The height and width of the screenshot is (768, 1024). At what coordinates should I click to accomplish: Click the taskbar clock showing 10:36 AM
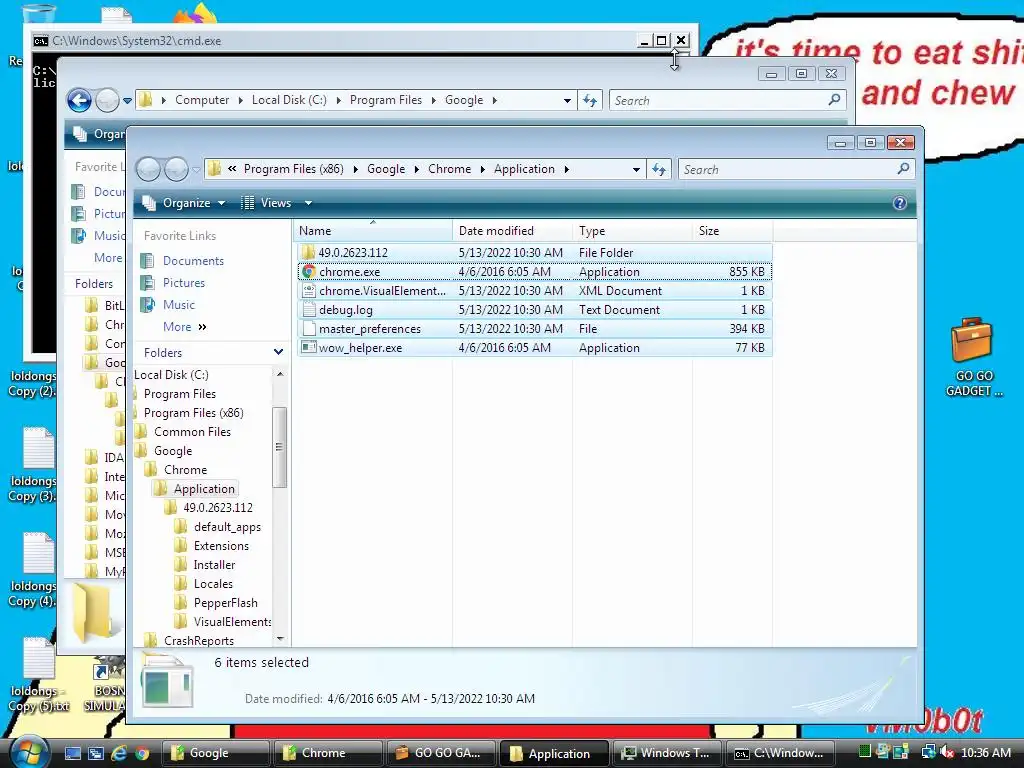985,752
